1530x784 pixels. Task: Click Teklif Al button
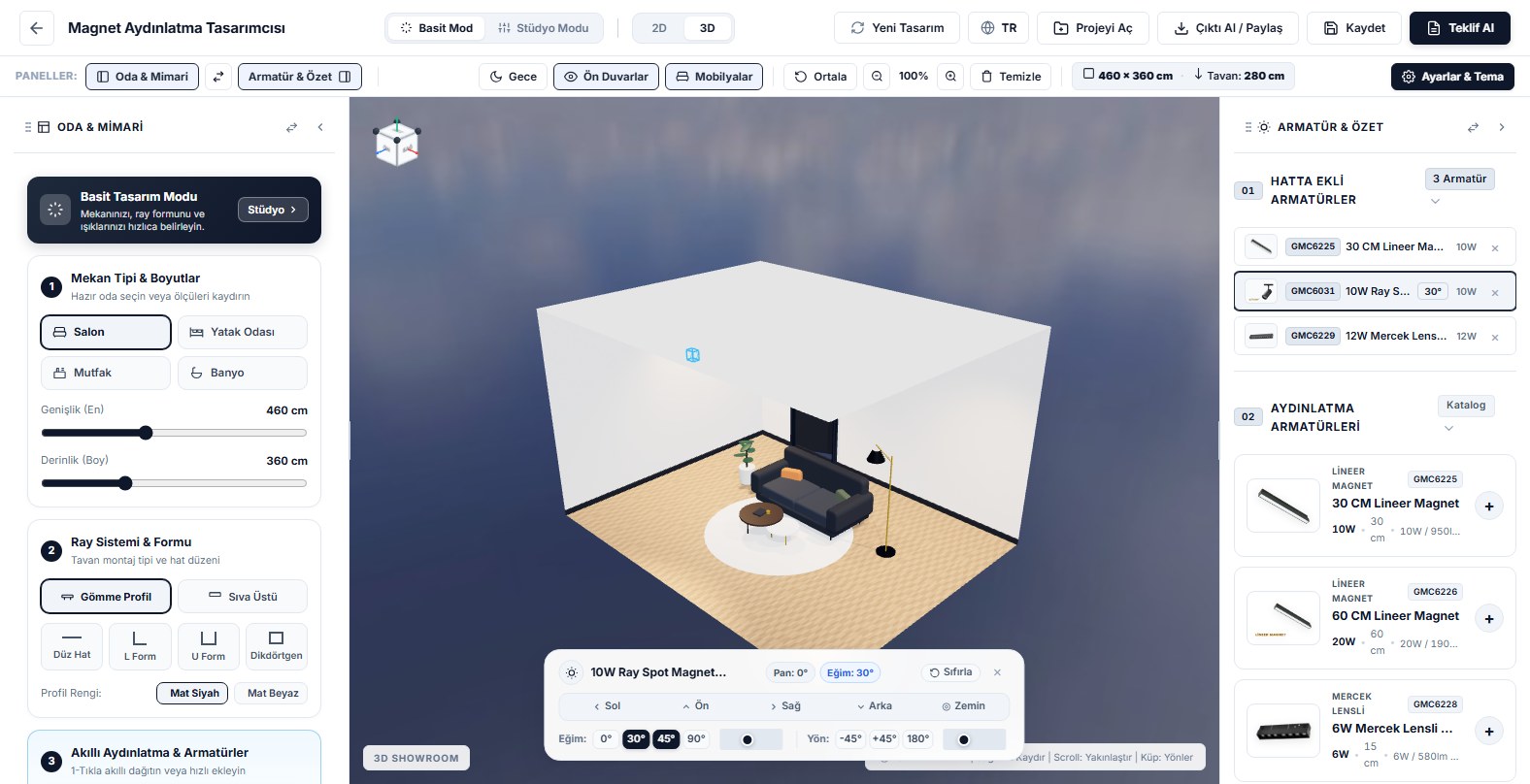click(x=1460, y=28)
